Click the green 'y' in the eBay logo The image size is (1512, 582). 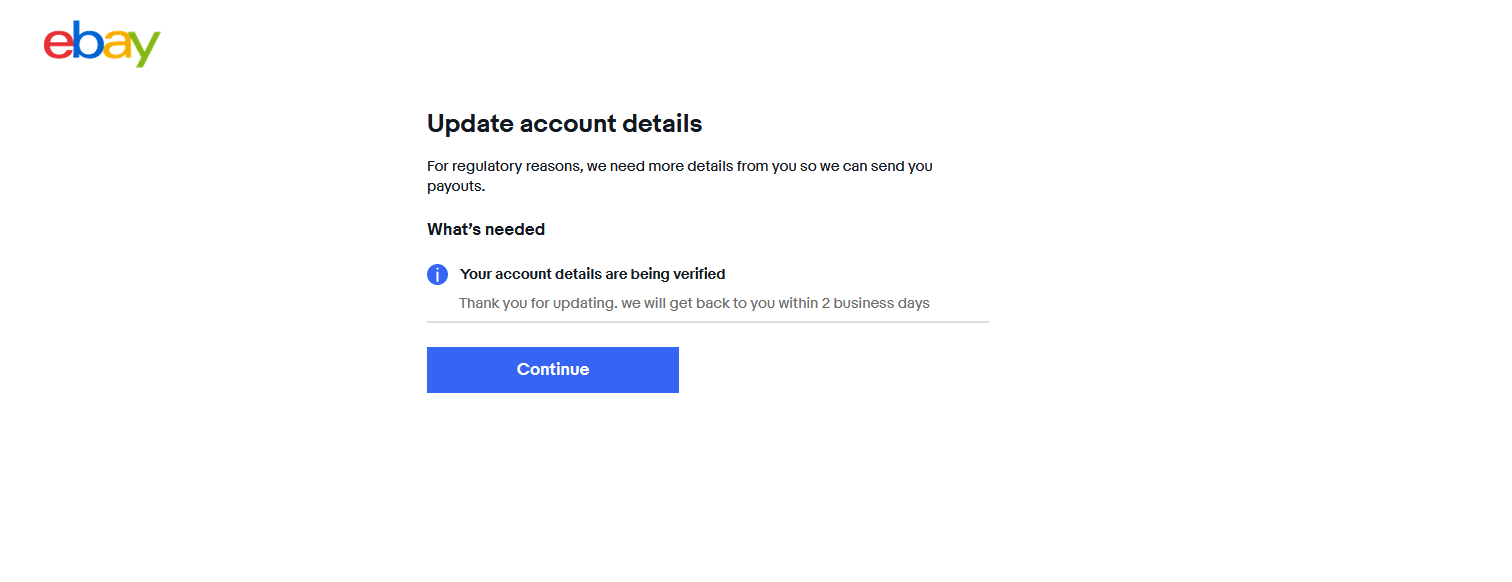coord(144,50)
